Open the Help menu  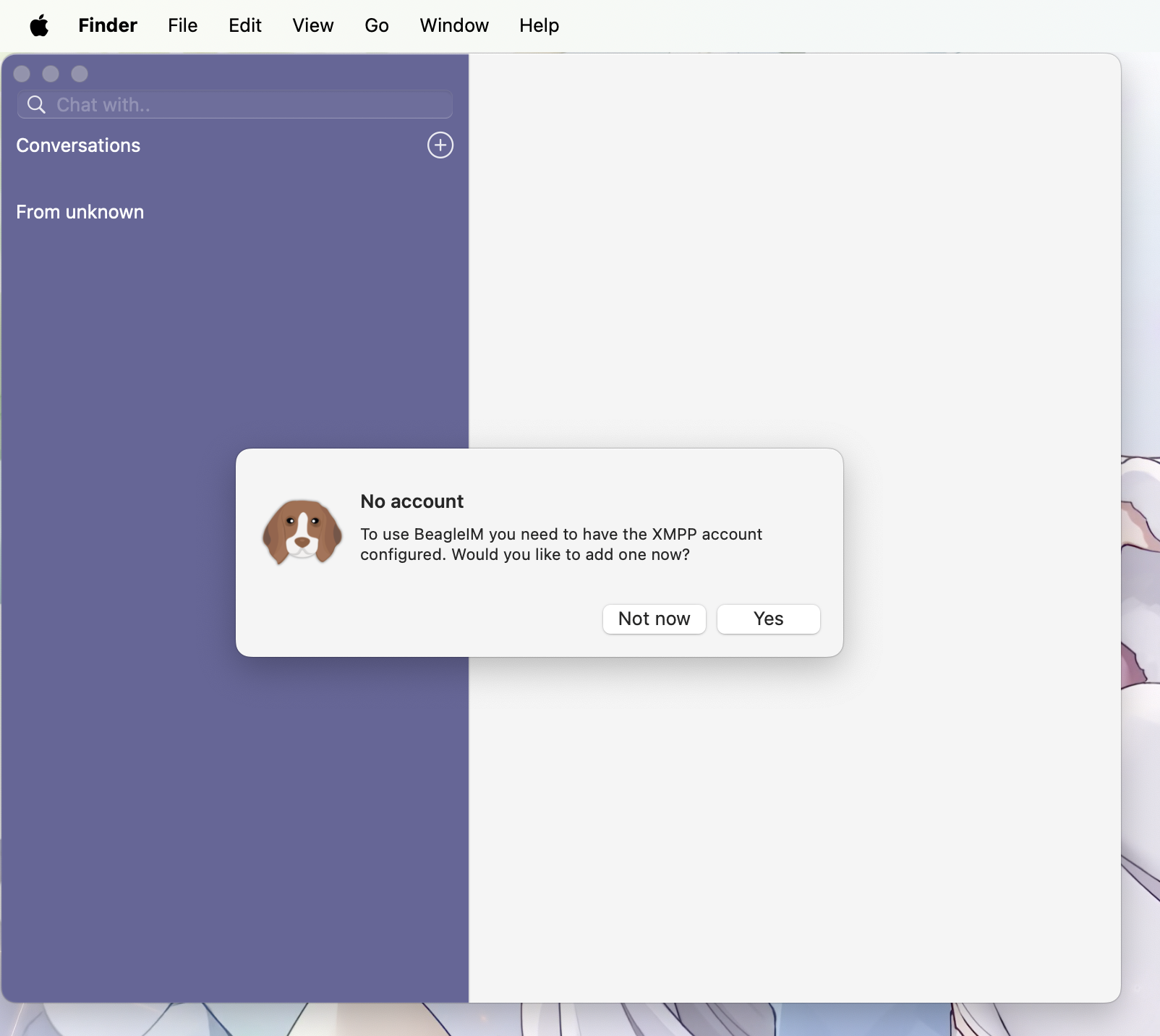pos(539,26)
